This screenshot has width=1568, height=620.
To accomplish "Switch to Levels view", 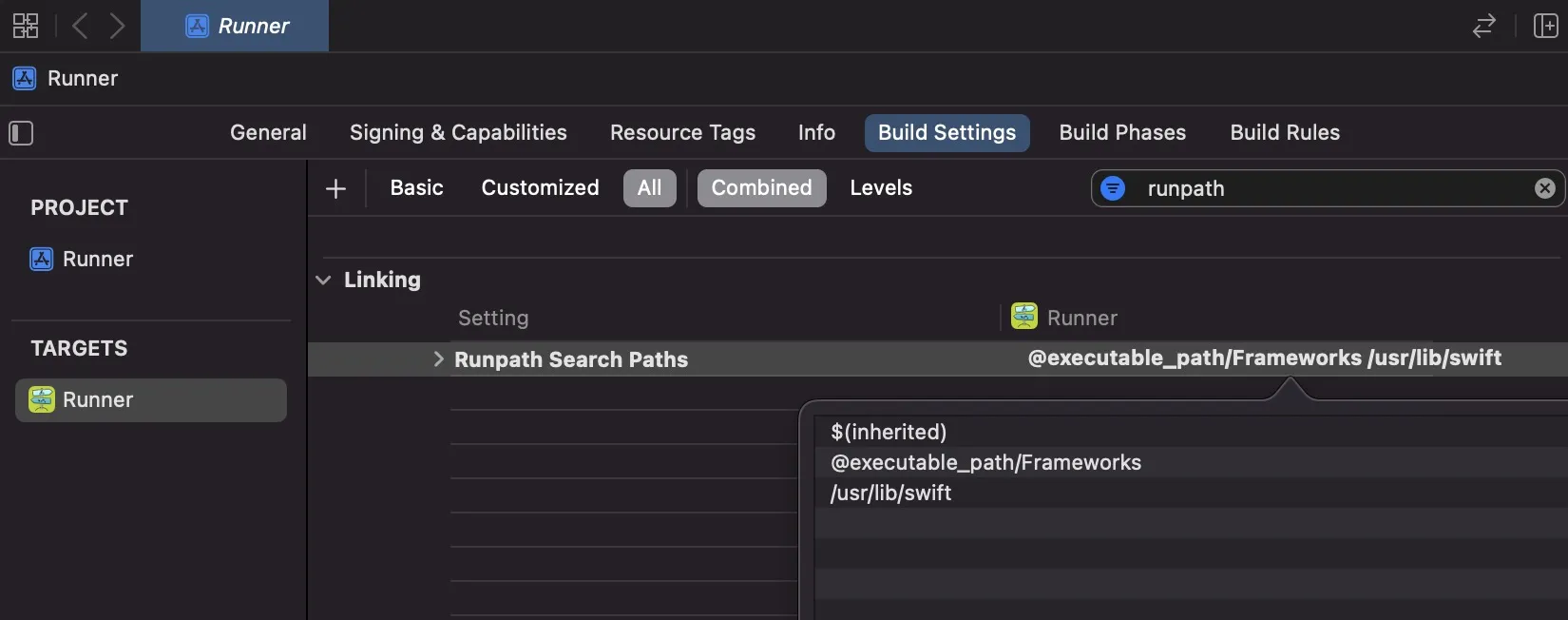I will click(x=881, y=188).
